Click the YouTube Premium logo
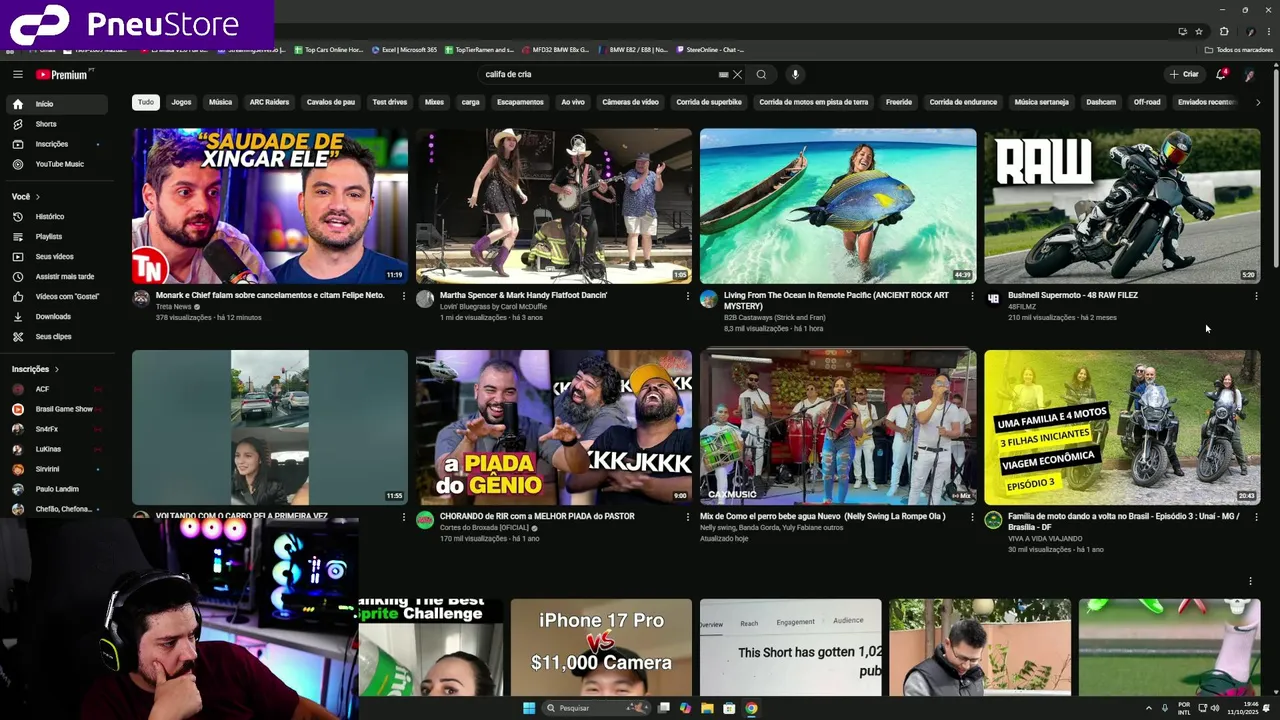This screenshot has height=720, width=1280. click(x=62, y=74)
